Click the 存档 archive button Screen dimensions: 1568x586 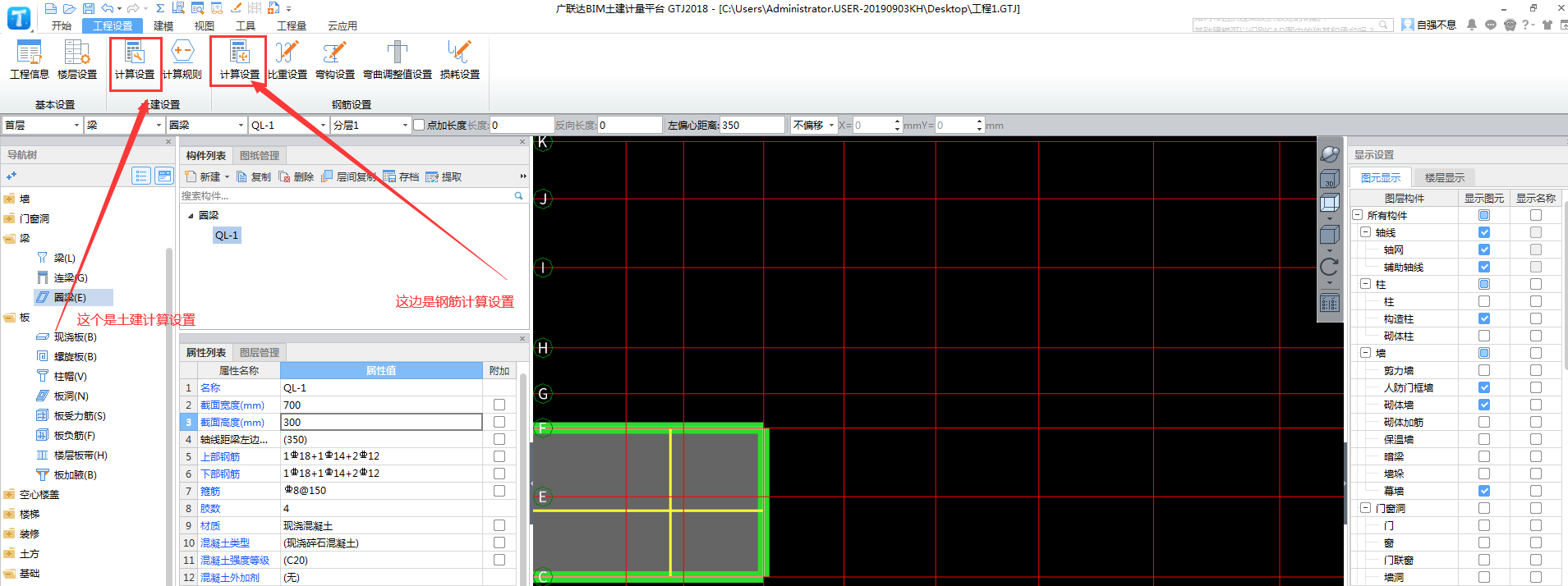(x=402, y=176)
